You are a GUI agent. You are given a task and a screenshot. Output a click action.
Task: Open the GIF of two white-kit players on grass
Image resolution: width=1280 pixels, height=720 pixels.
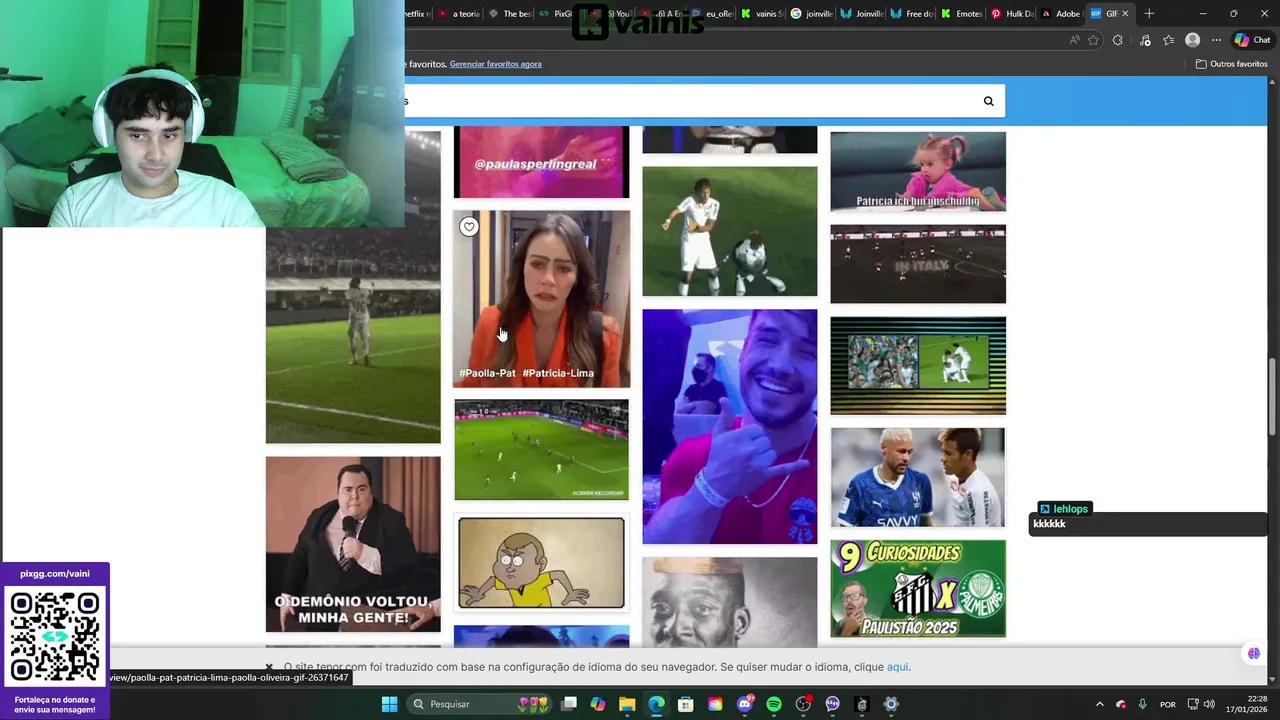(729, 231)
